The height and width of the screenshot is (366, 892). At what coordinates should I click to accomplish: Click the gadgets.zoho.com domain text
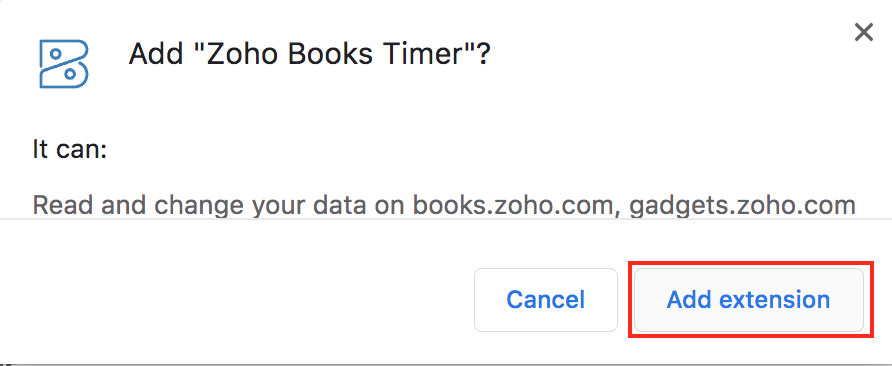[742, 205]
